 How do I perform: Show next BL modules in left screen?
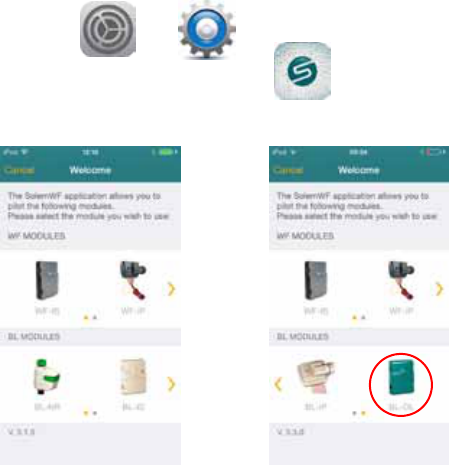pyautogui.click(x=171, y=384)
